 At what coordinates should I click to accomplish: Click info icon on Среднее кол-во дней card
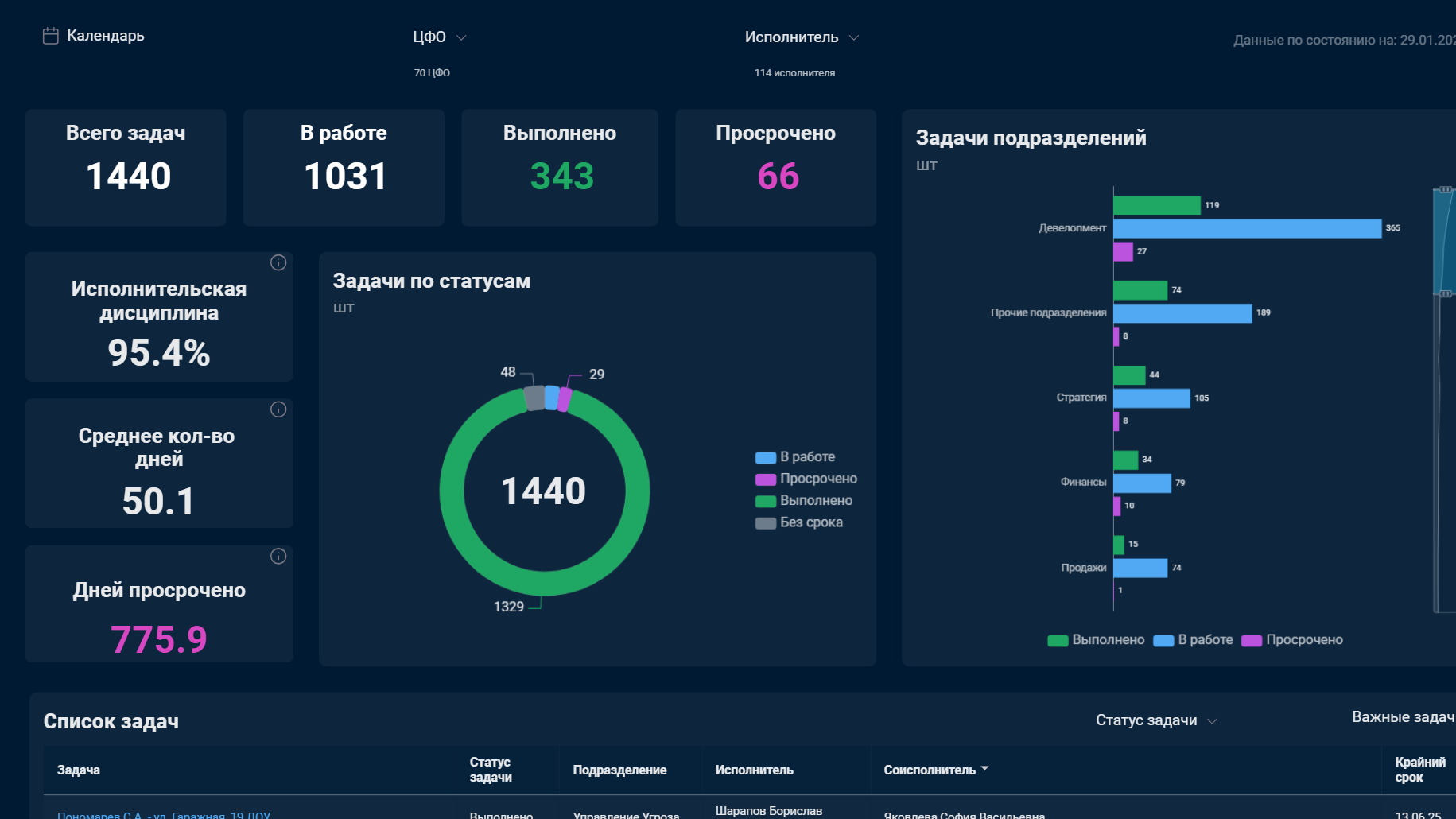(x=278, y=409)
